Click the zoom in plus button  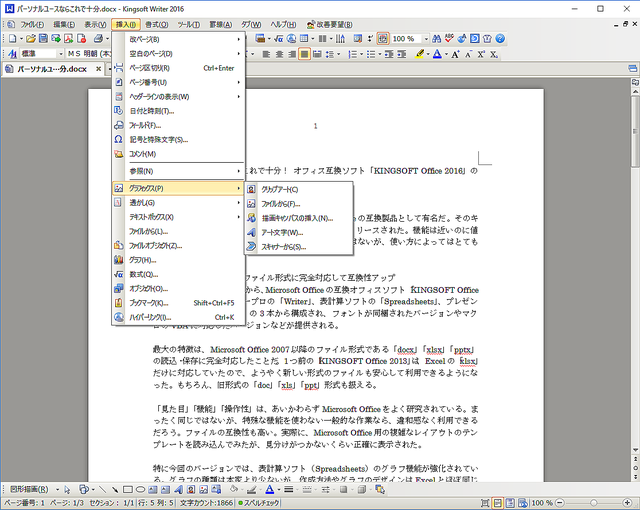pyautogui.click(x=628, y=503)
